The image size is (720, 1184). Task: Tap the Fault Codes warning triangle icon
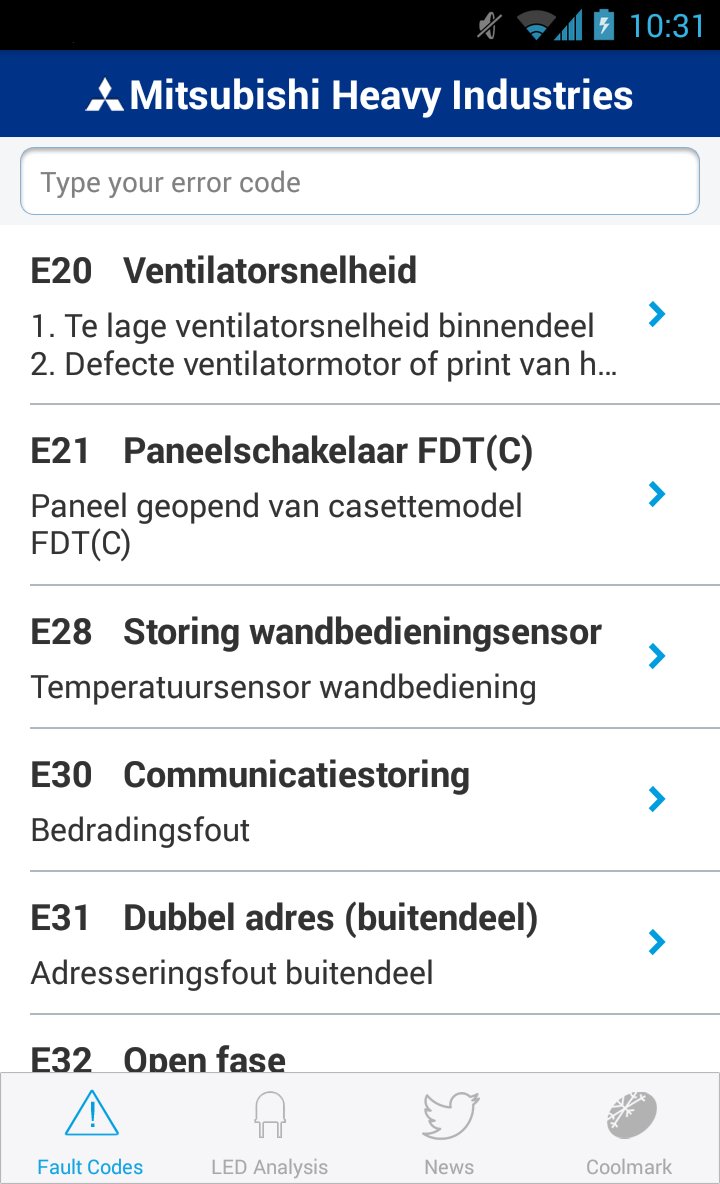(x=91, y=1114)
